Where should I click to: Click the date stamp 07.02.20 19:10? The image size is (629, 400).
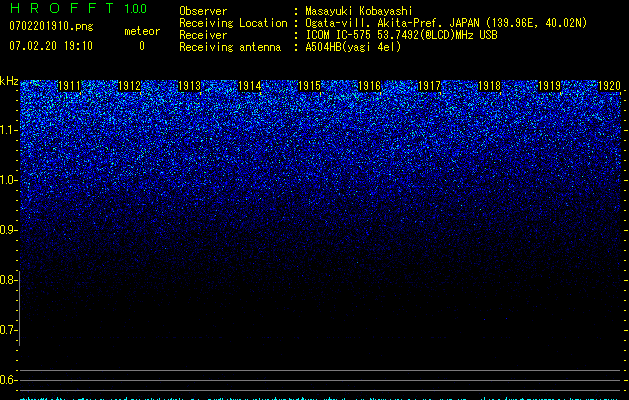[x=51, y=46]
